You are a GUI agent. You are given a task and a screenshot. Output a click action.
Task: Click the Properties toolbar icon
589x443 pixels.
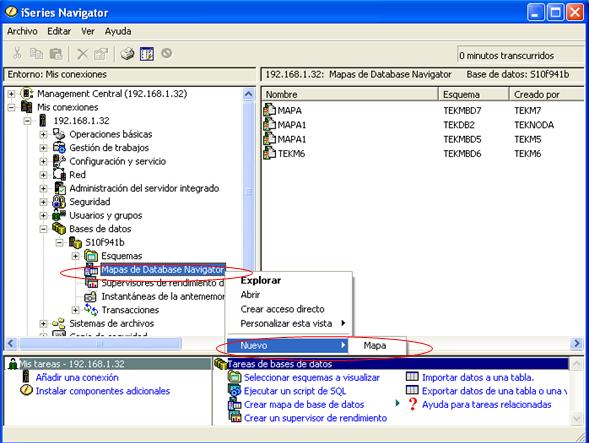point(101,54)
